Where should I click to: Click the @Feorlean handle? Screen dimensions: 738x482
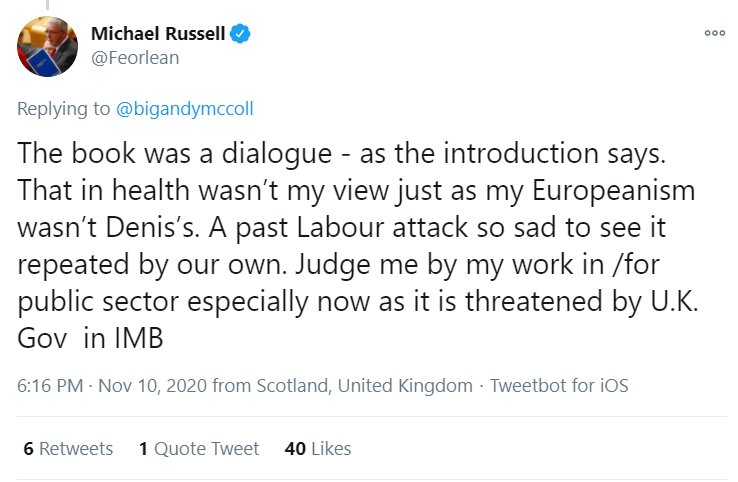coord(135,58)
